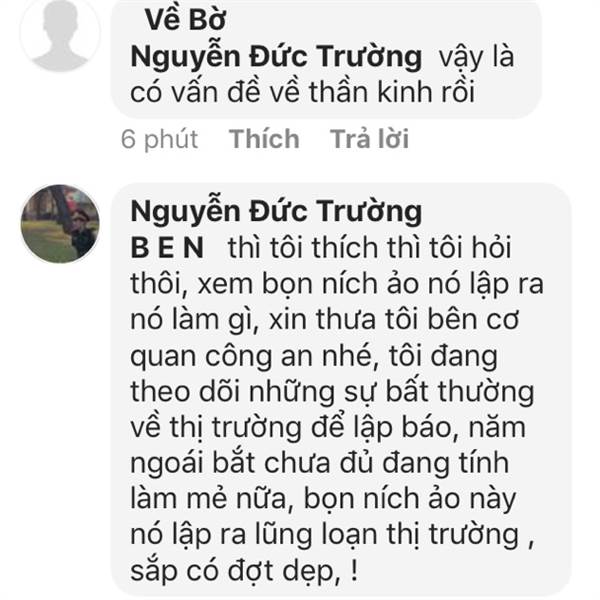Viewport: 600px width, 600px height.
Task: Click the line 'theo dõi những sự bất thường'
Action: tap(332, 392)
